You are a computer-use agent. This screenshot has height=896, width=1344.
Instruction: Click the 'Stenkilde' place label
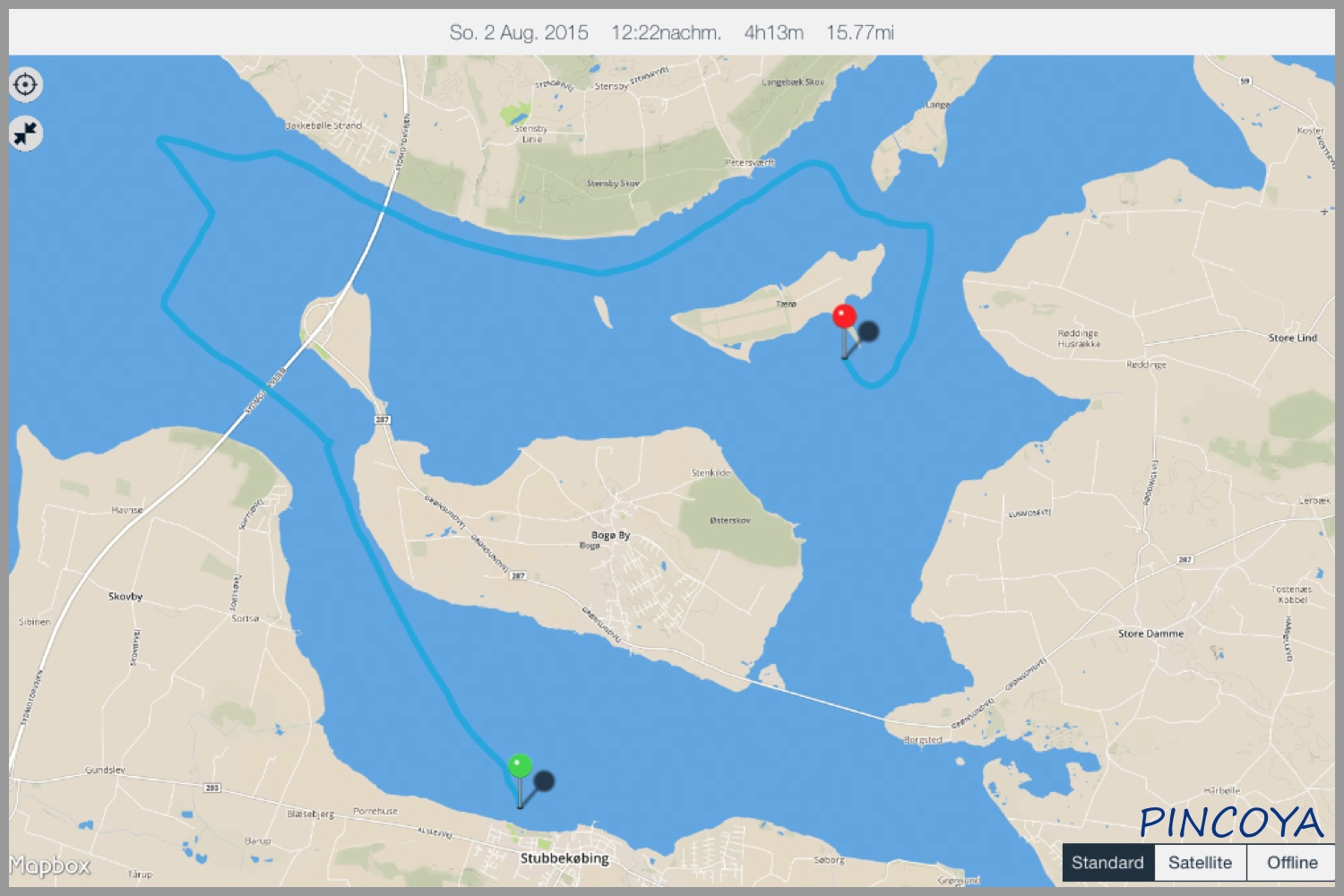tap(711, 473)
